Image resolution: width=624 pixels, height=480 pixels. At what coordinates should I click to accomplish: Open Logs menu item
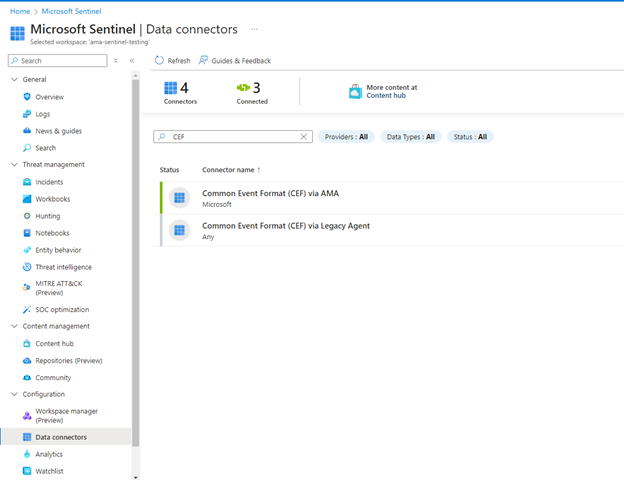(43, 114)
